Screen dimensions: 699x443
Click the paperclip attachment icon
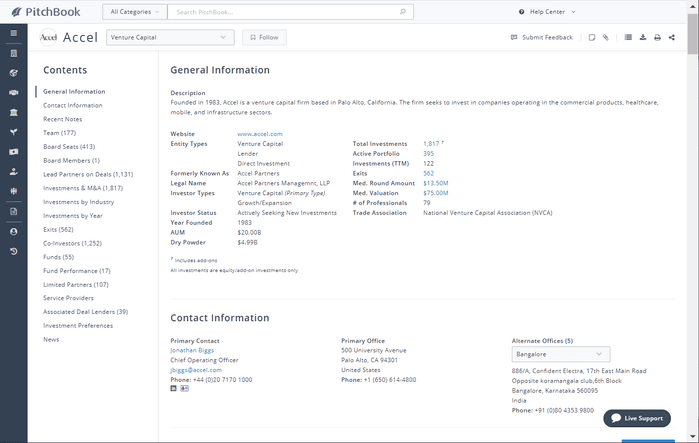605,37
